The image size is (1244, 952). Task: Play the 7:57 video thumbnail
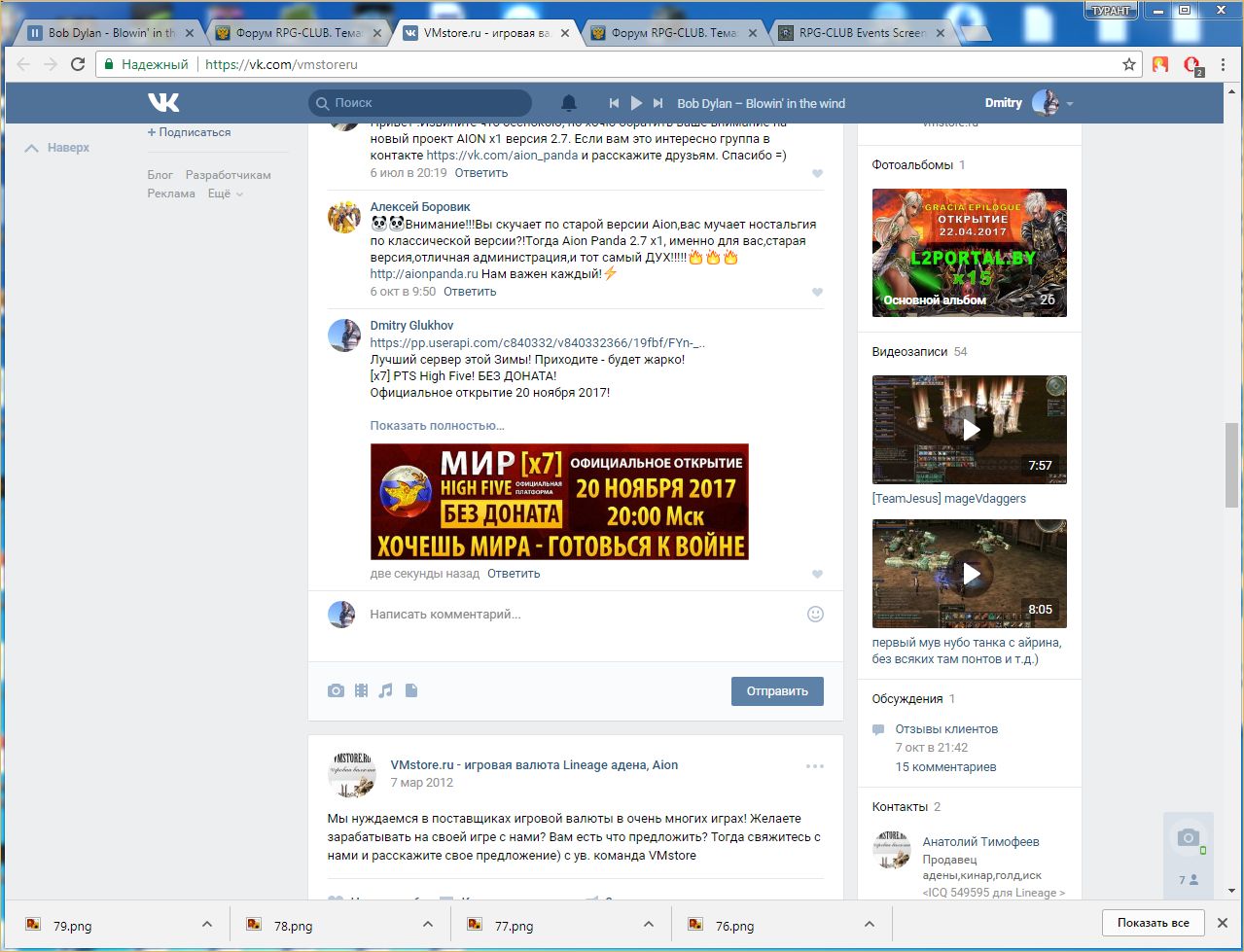[969, 430]
